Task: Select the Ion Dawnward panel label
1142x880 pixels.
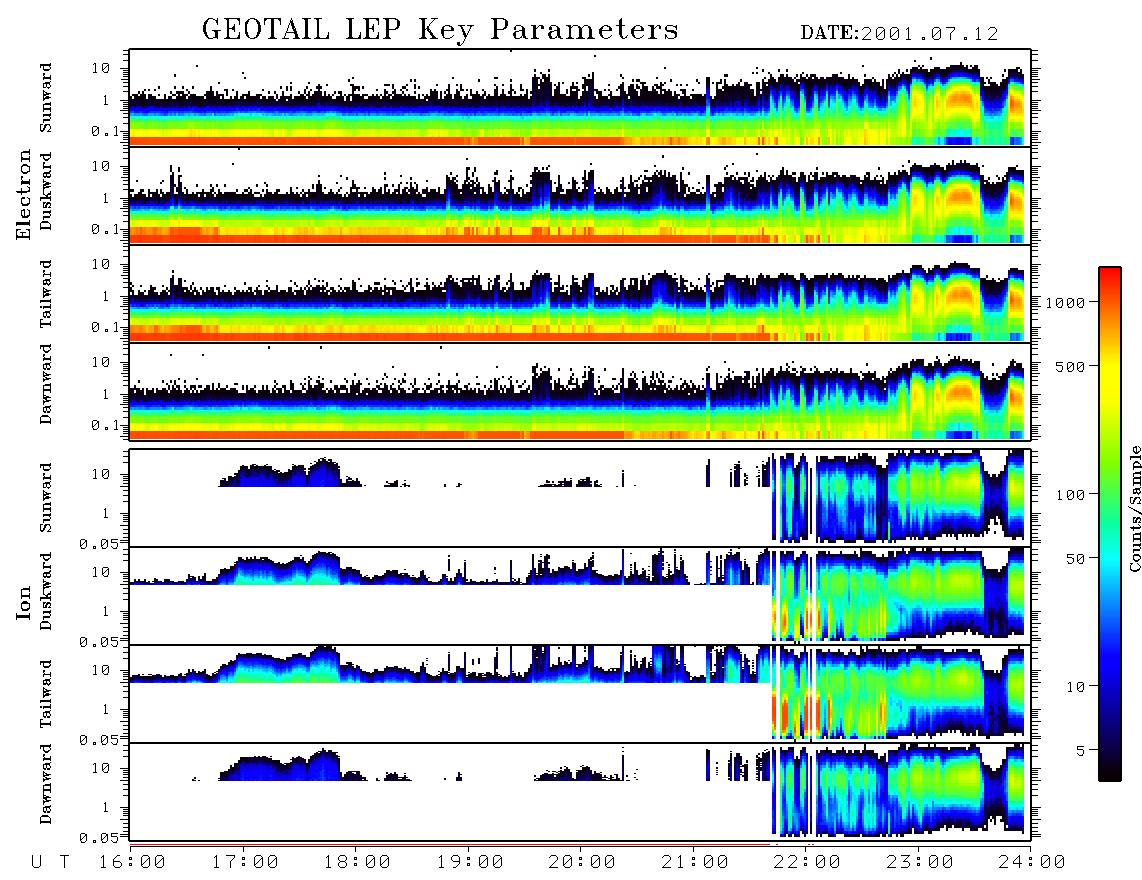Action: pos(46,784)
